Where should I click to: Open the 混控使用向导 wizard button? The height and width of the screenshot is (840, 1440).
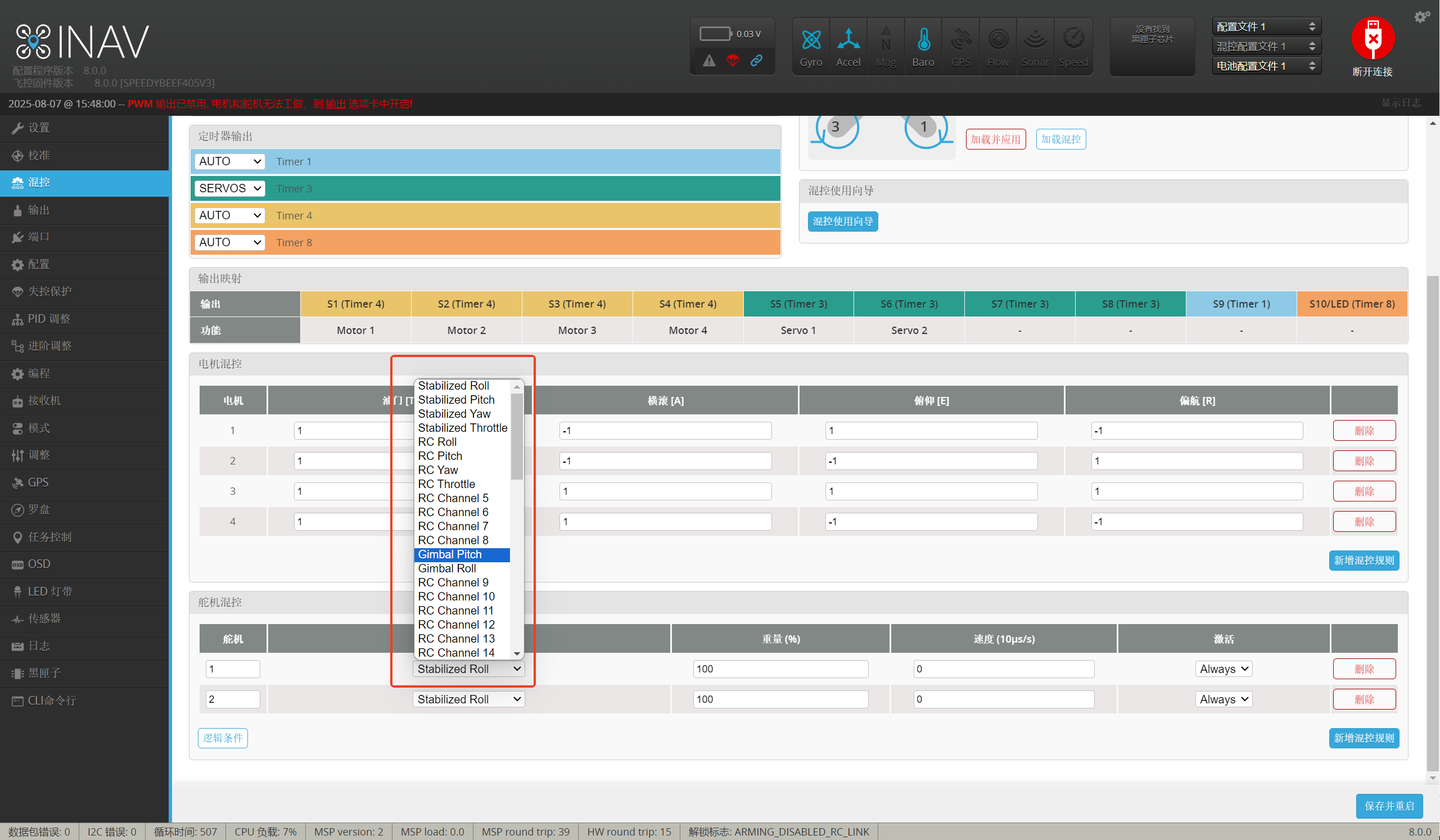(x=843, y=222)
